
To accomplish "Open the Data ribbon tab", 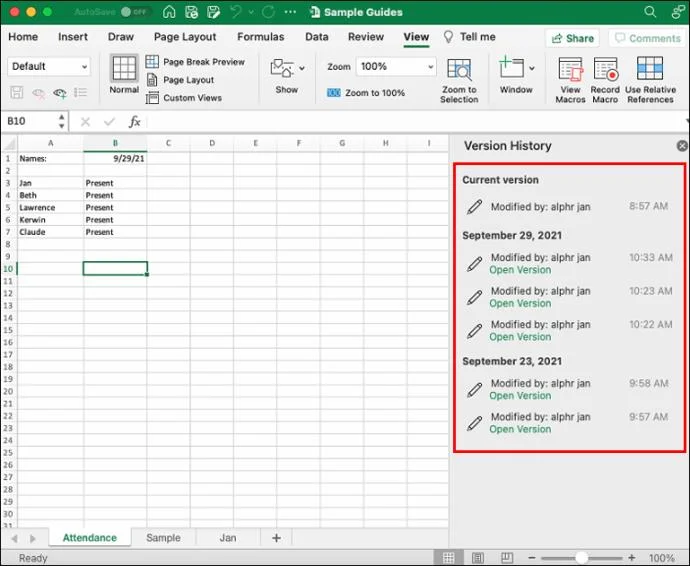I will click(x=317, y=37).
